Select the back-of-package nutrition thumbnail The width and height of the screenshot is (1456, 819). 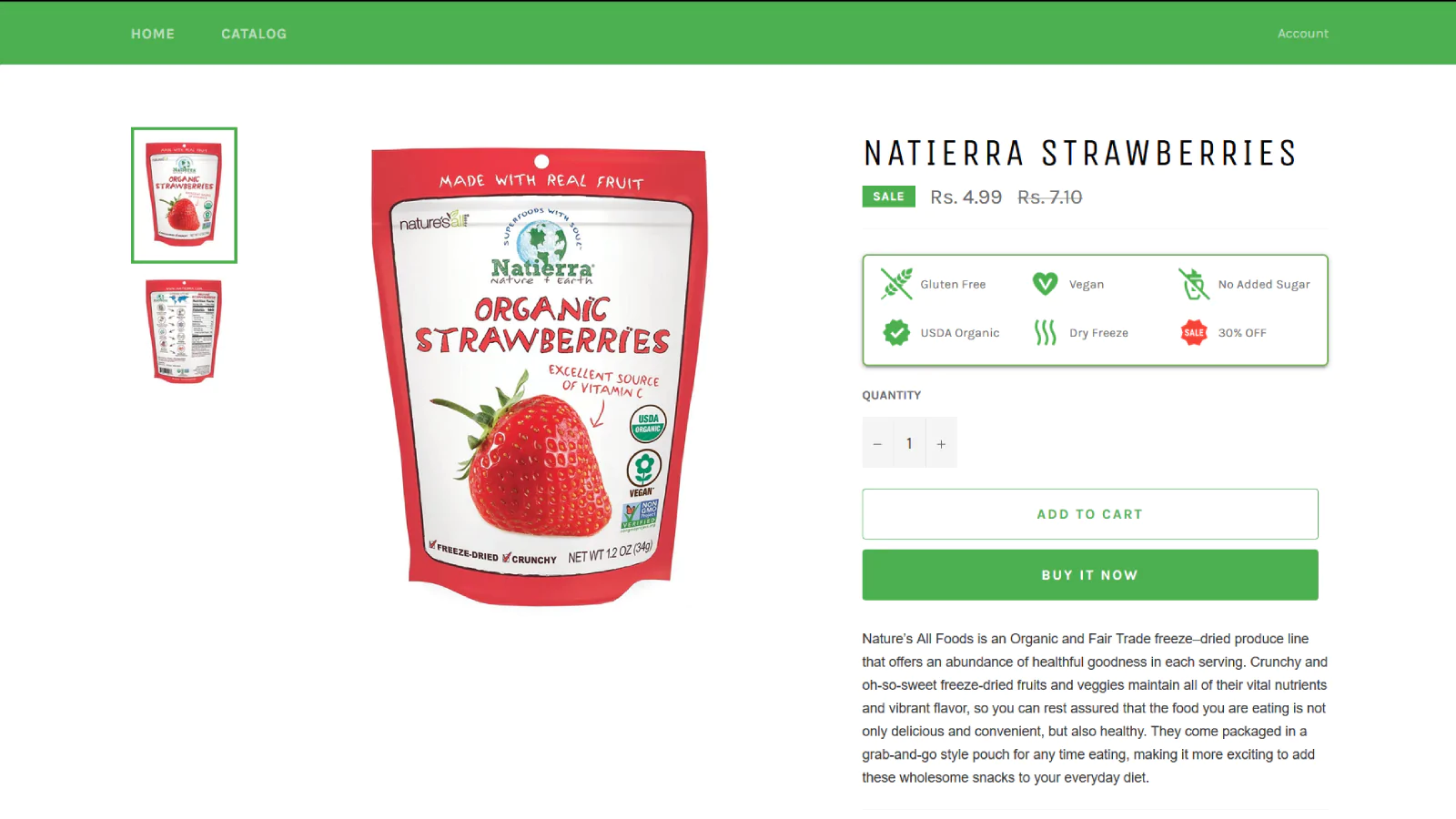click(184, 331)
